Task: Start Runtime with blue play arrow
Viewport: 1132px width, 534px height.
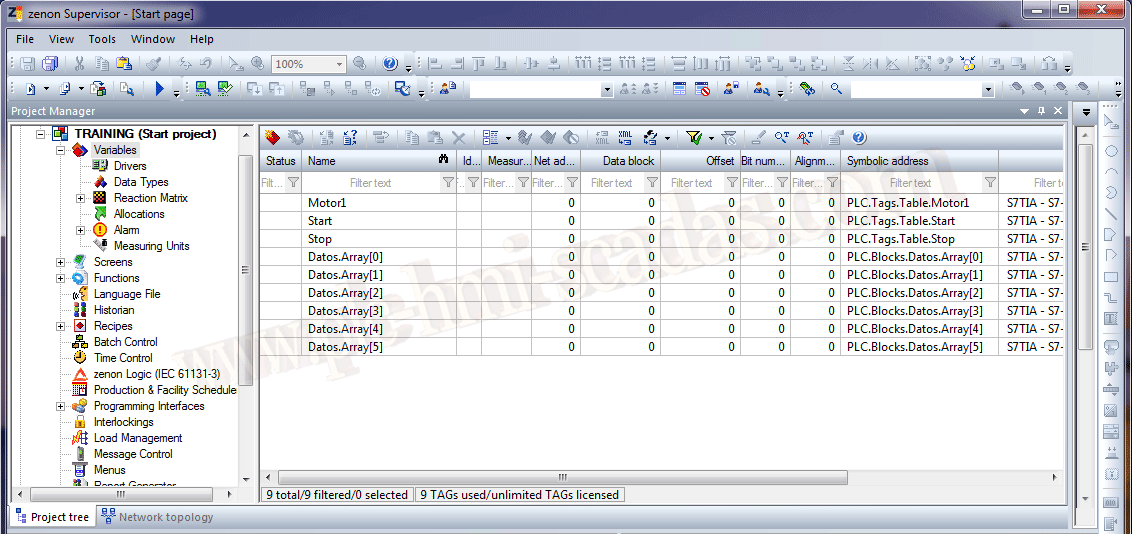Action: click(159, 89)
